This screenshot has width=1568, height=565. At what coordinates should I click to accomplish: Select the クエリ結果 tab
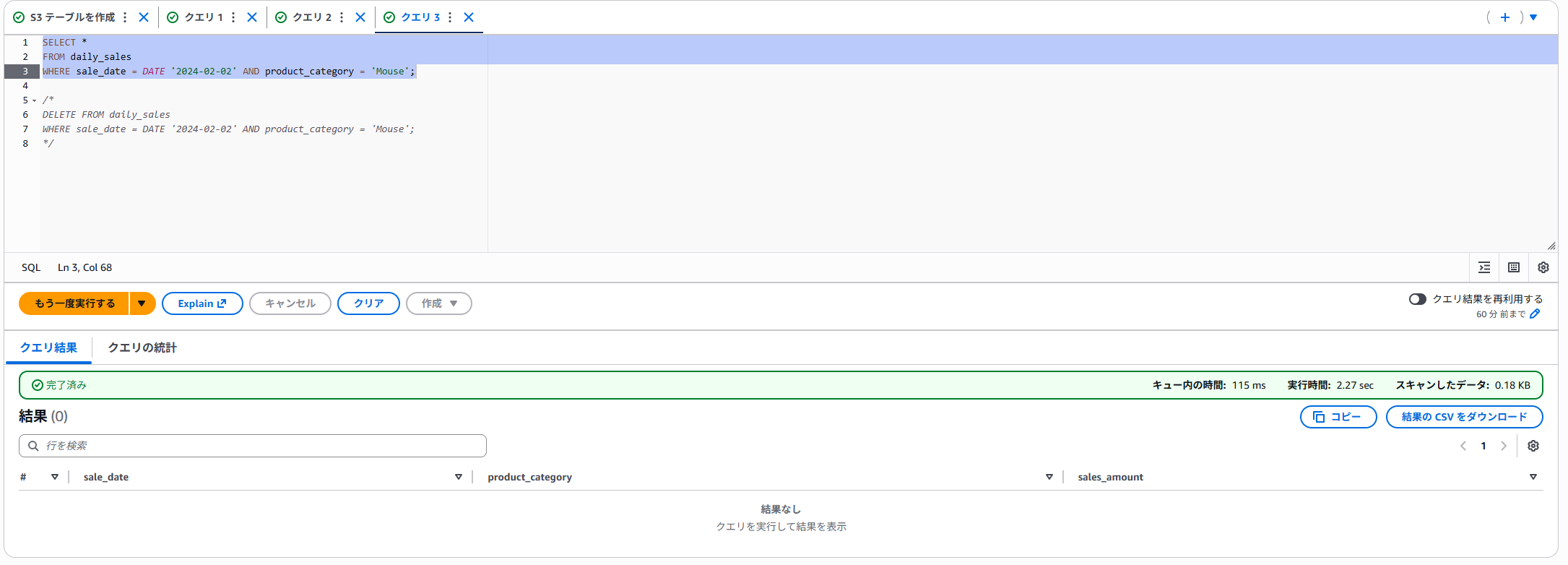[48, 348]
